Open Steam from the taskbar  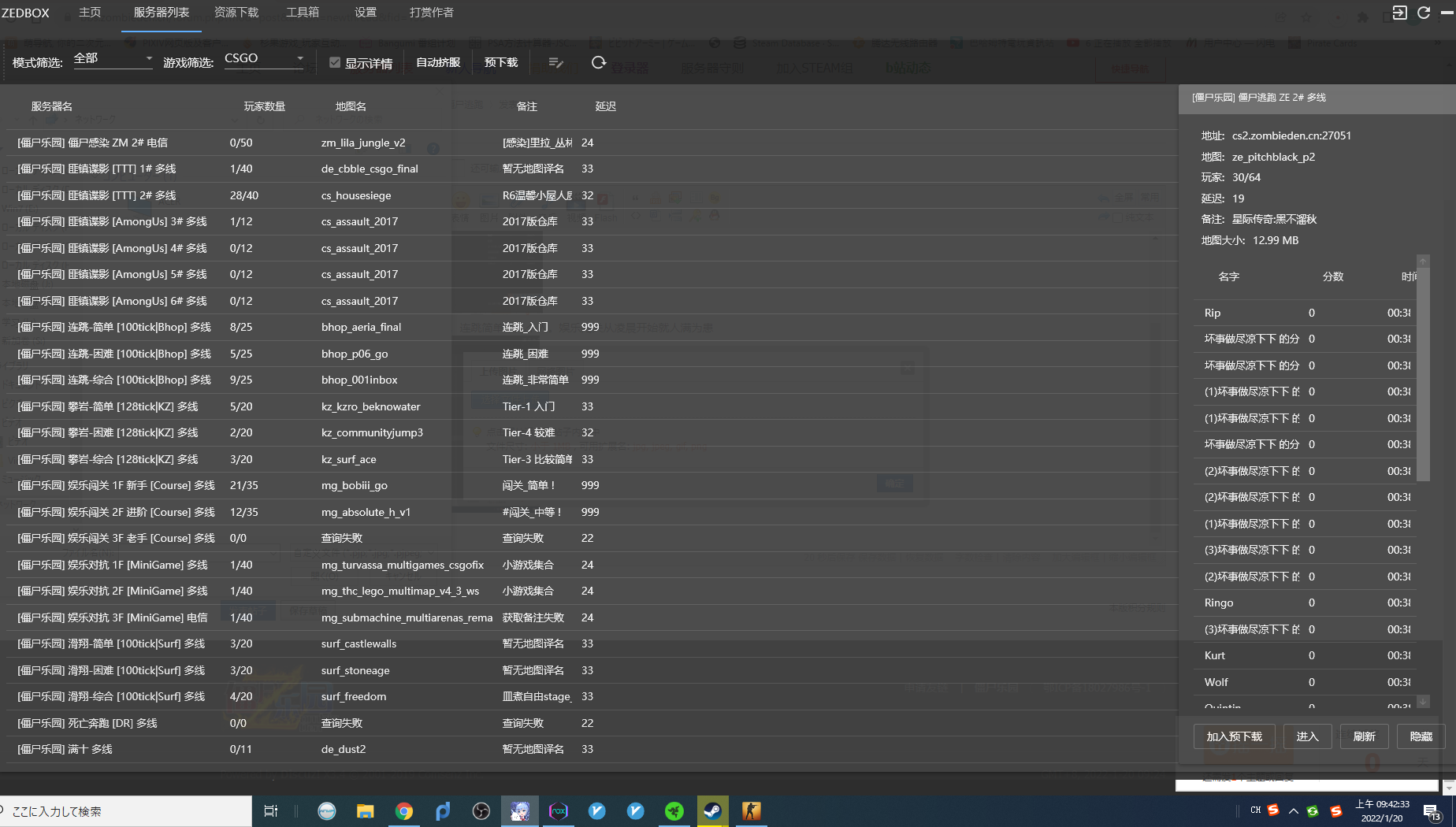click(713, 811)
